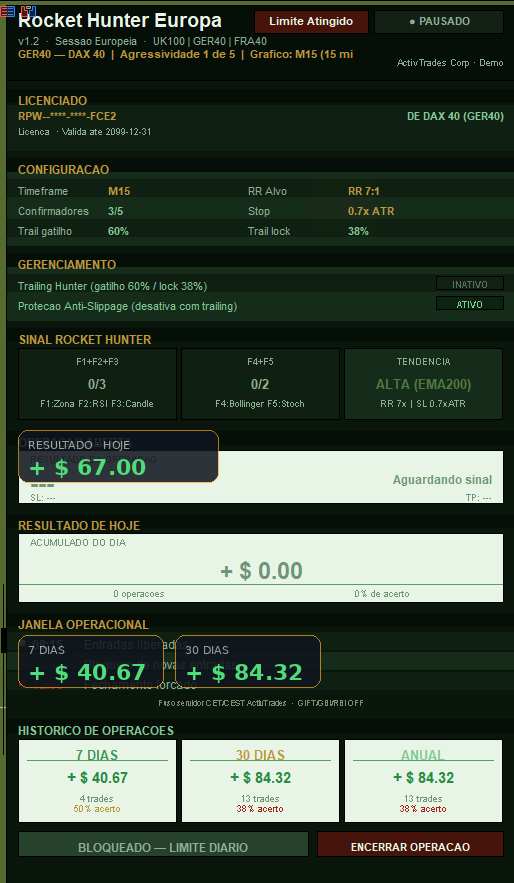This screenshot has height=883, width=514.
Task: Click the Stop value 0.7x ATR
Action: (371, 211)
